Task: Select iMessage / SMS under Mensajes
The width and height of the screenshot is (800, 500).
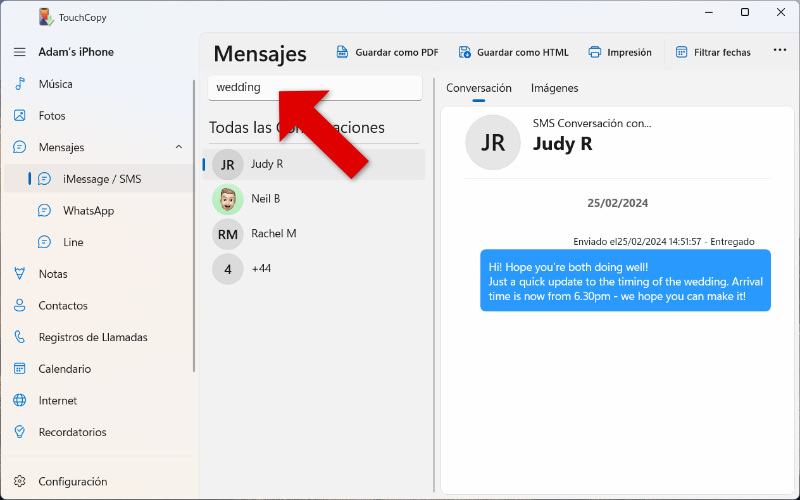Action: tap(98, 179)
